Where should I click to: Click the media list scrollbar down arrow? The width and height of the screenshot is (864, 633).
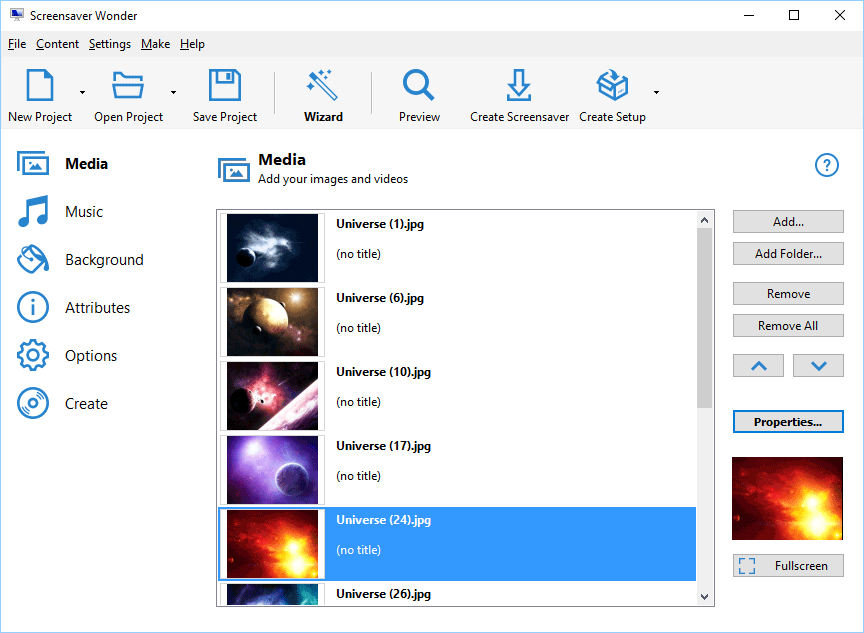[705, 596]
